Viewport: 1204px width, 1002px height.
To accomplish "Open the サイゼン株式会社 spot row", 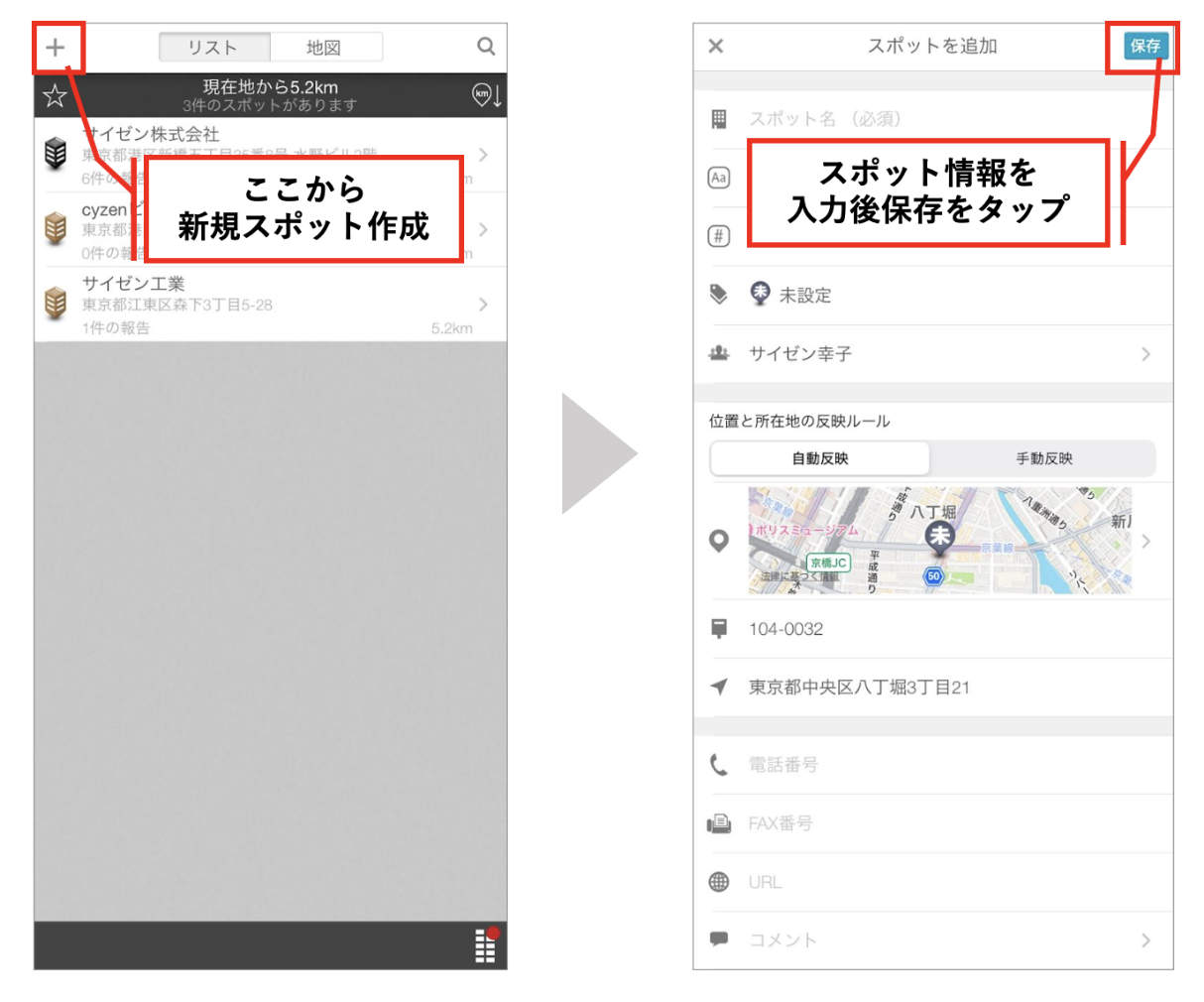I will (271, 155).
